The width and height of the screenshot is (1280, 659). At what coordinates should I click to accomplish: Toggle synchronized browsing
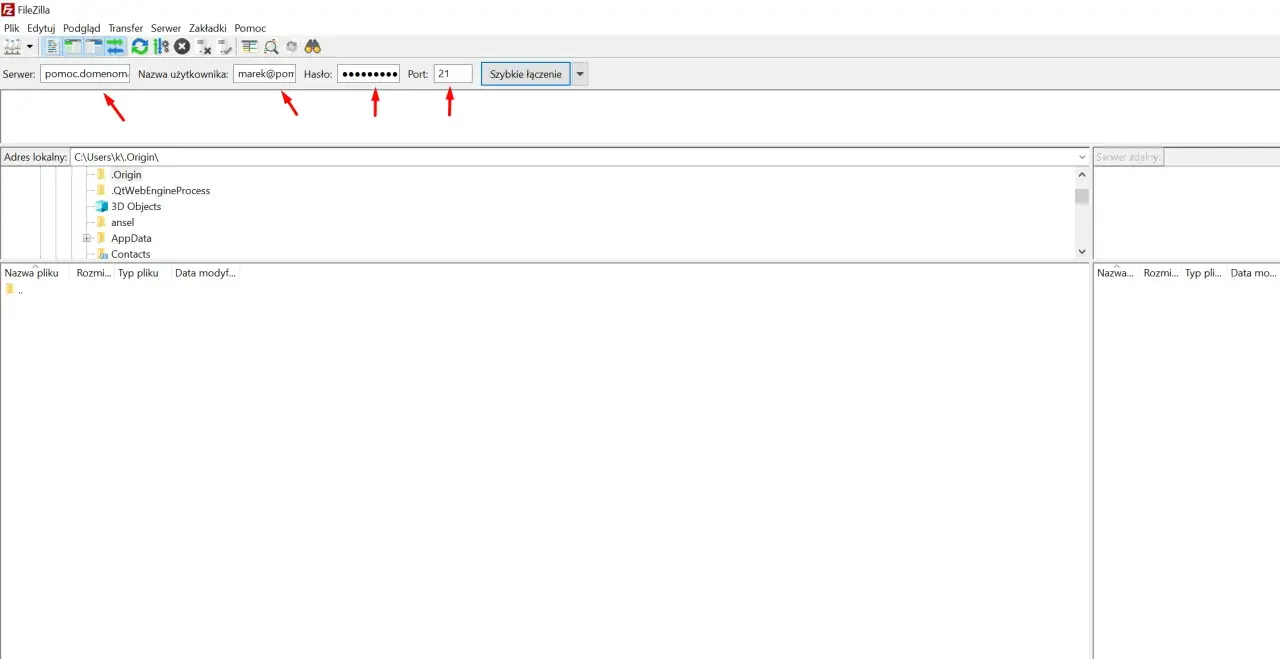[x=291, y=46]
